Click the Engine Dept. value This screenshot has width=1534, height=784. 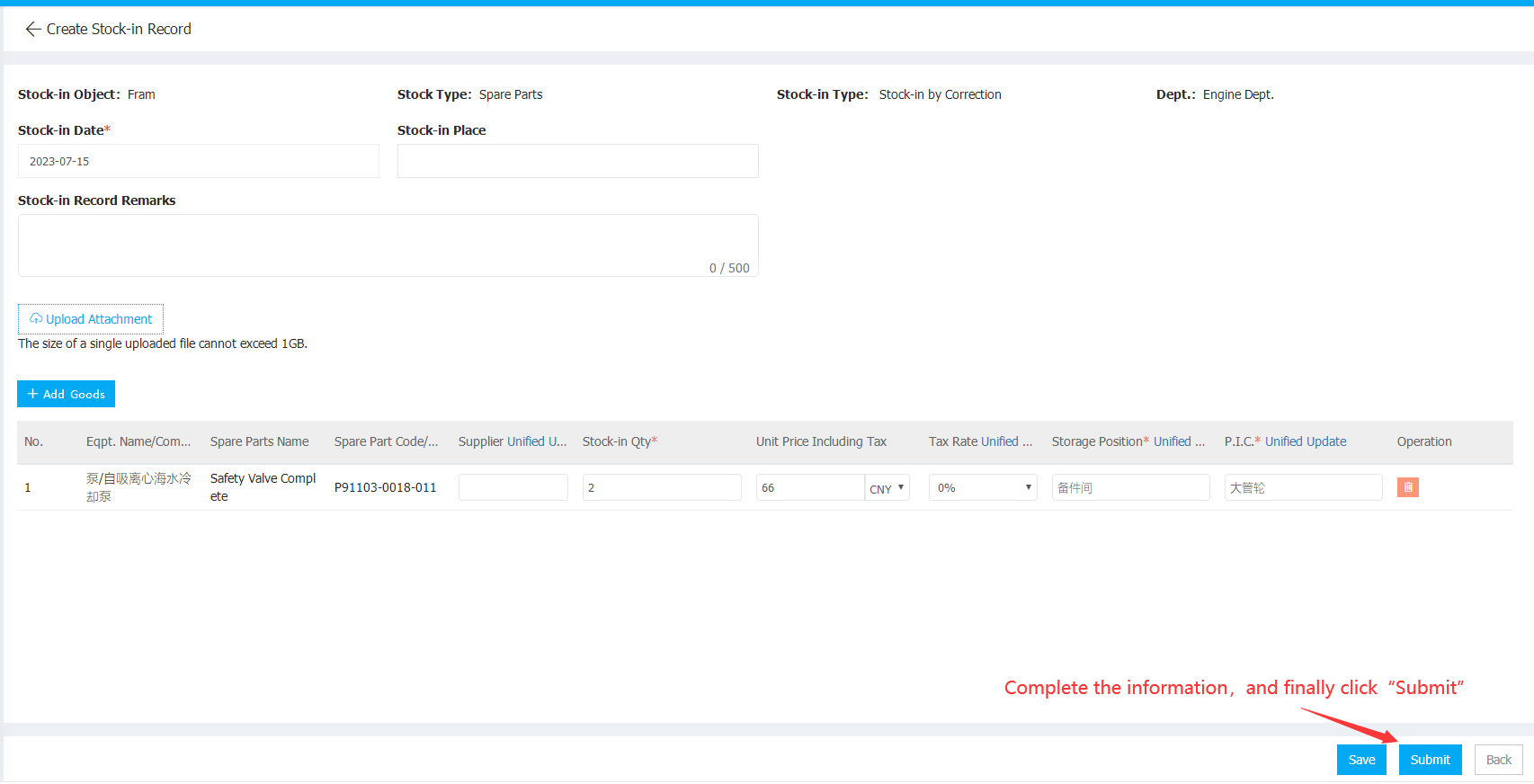click(x=1238, y=94)
